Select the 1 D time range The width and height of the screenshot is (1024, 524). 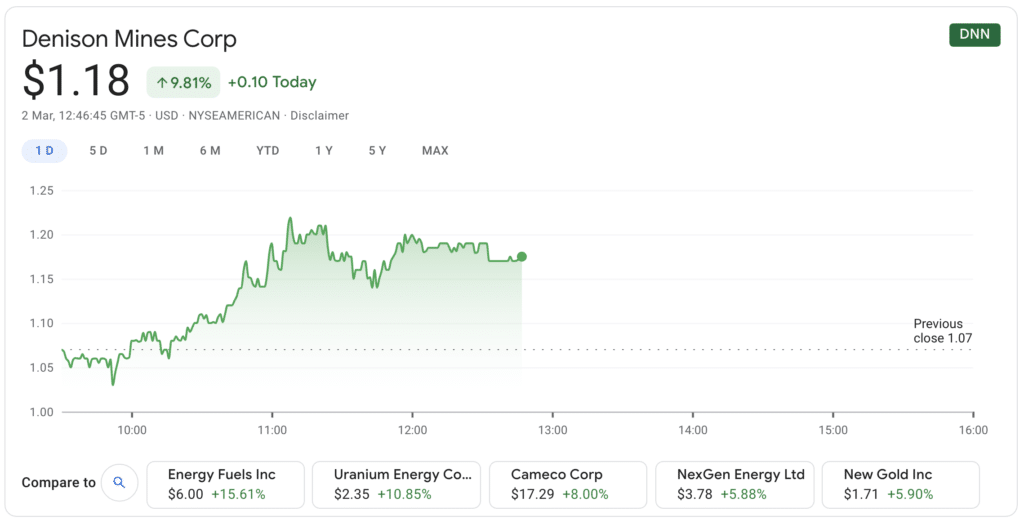44,151
